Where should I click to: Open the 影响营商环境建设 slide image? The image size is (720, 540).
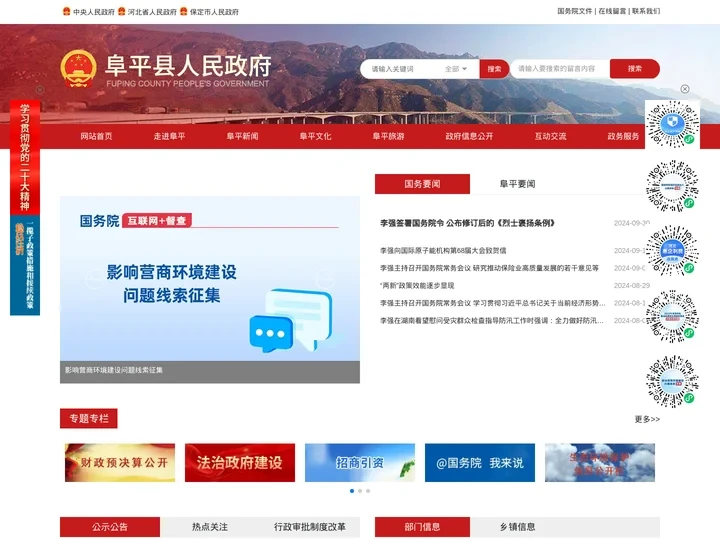210,279
